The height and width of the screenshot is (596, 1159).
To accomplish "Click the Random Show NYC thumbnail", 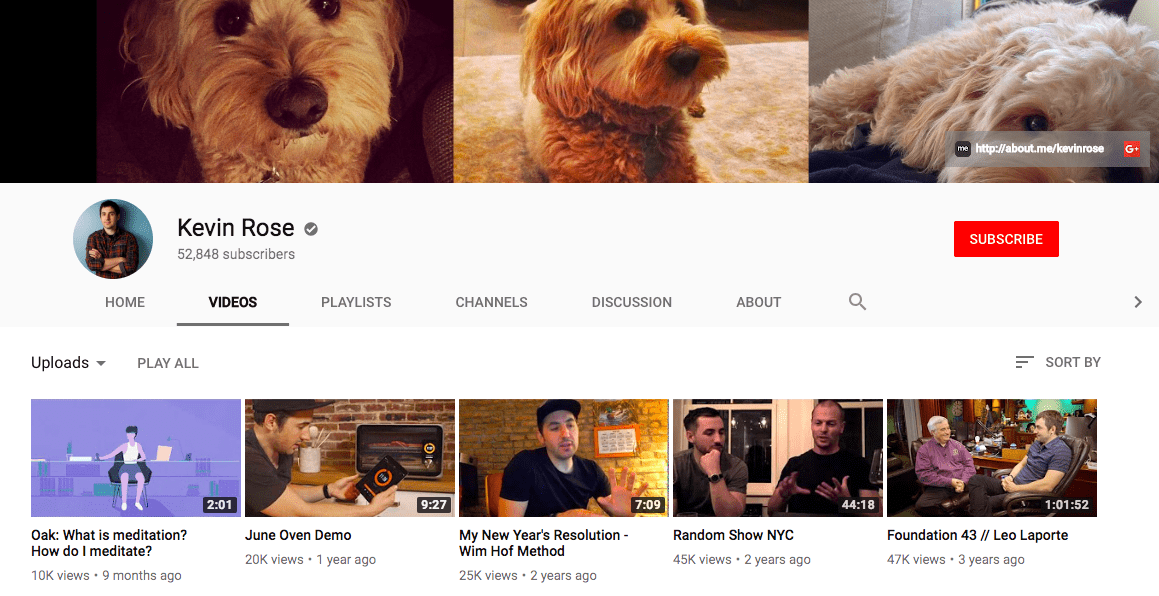I will (x=778, y=458).
